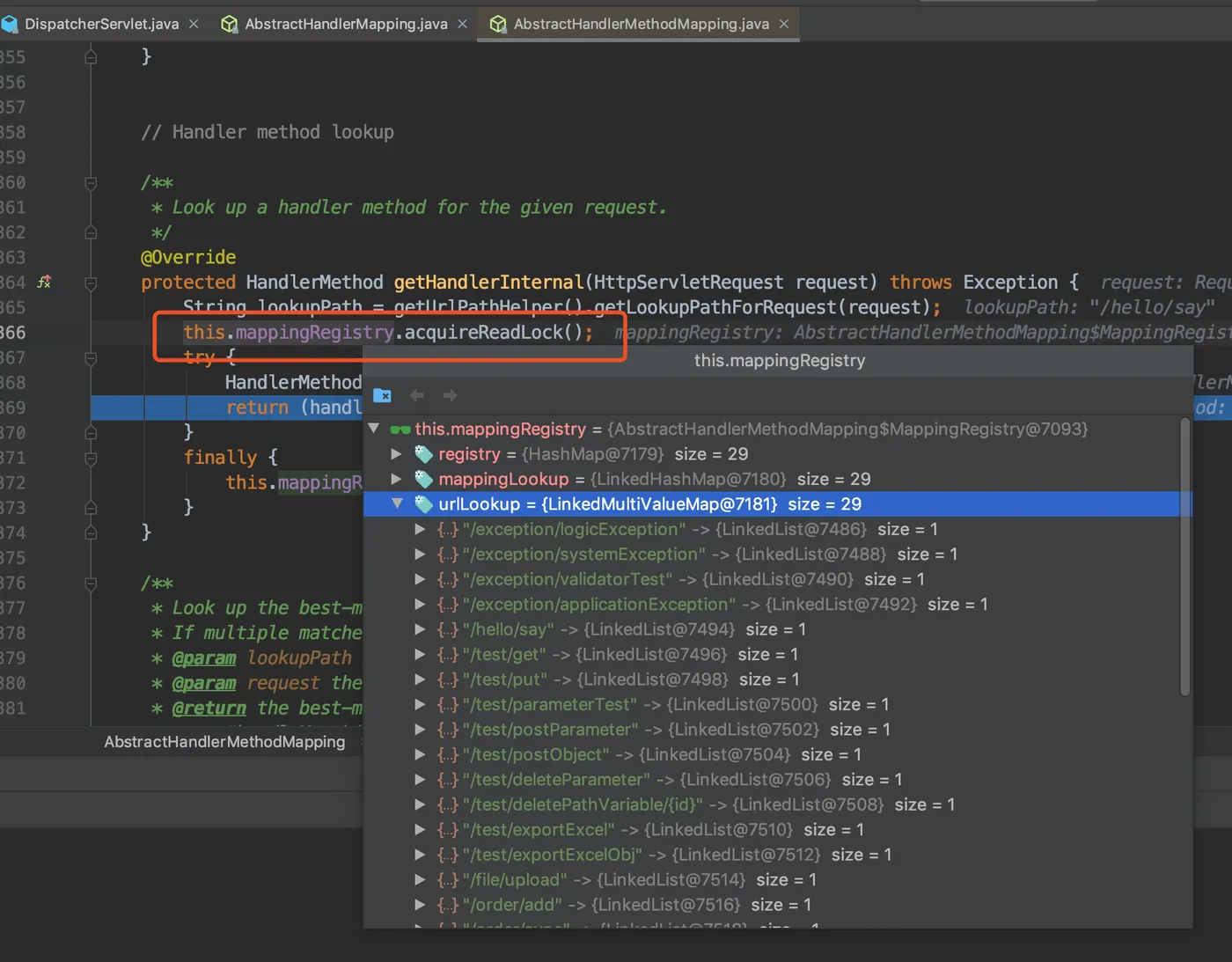Image resolution: width=1232 pixels, height=962 pixels.
Task: Click the entry icon beside "/test/exportExcel"
Action: [448, 830]
